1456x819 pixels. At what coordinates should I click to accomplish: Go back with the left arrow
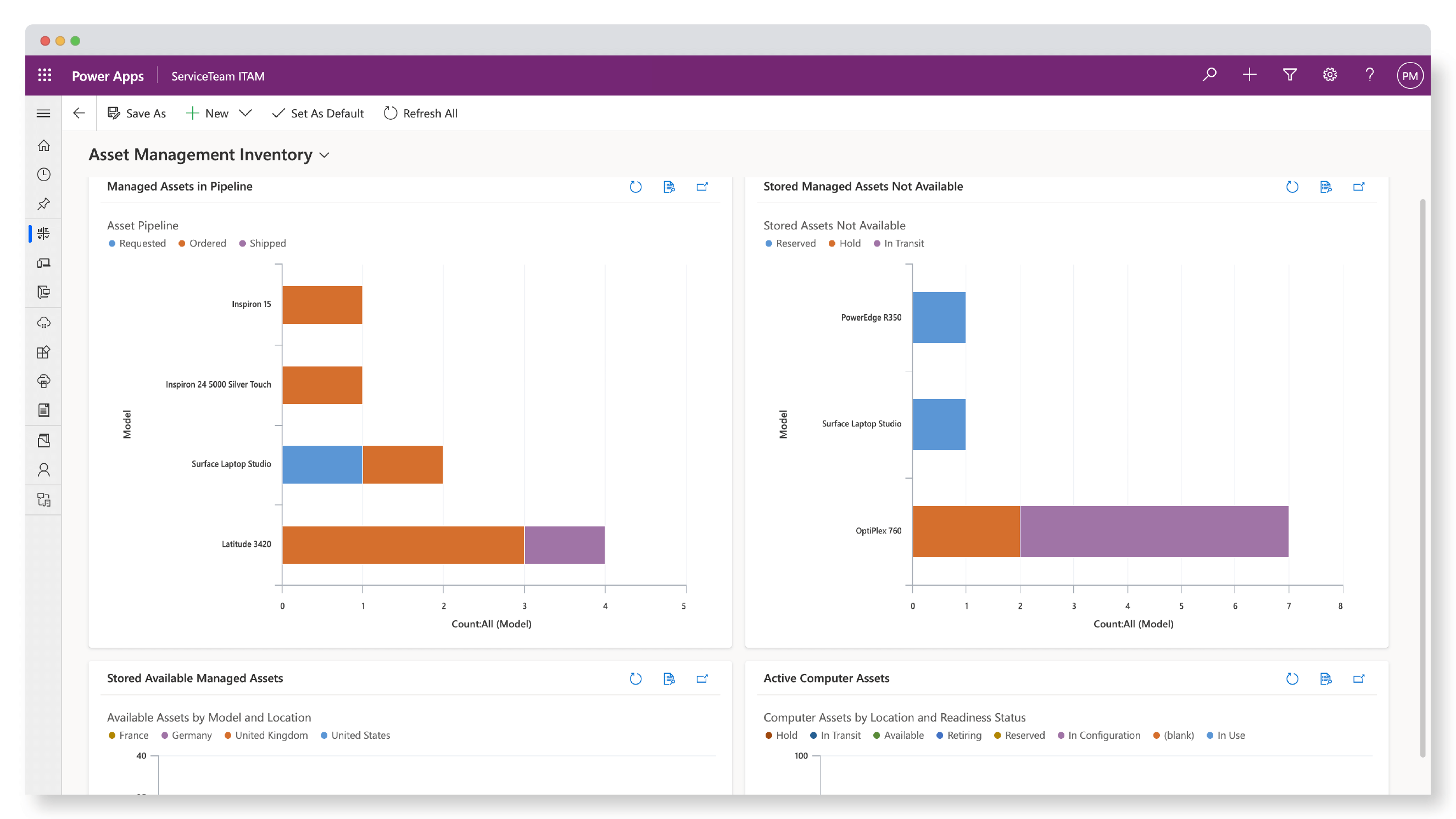[x=79, y=113]
